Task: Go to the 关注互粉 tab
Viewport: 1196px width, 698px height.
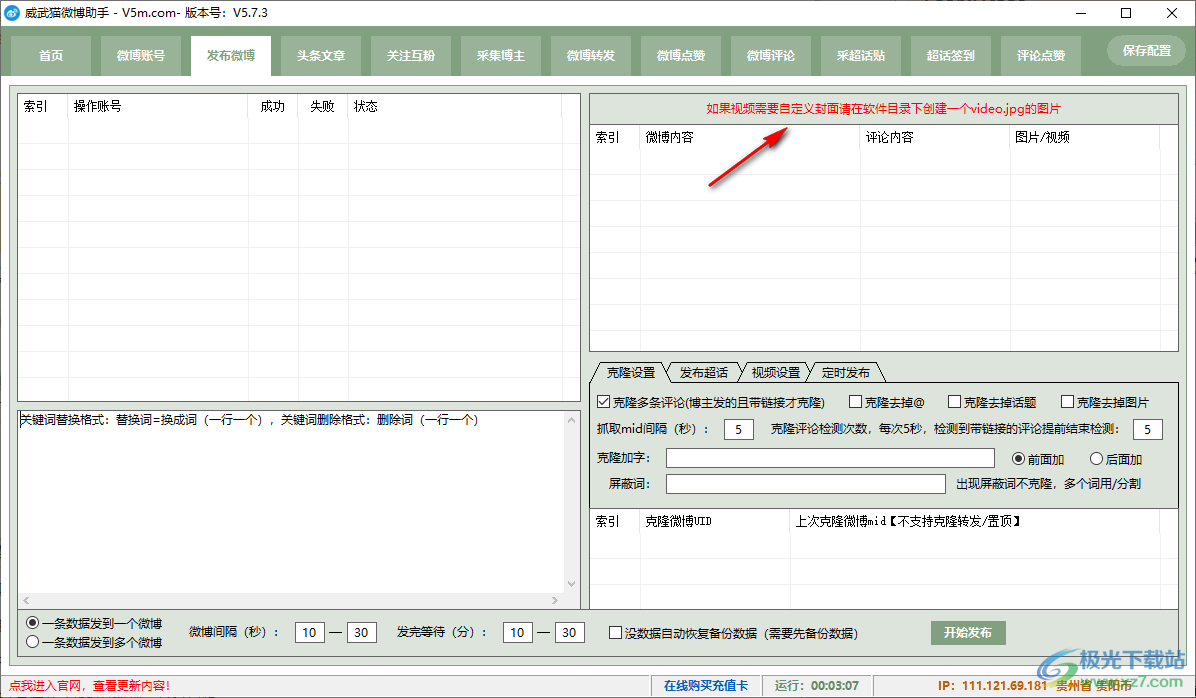Action: tap(411, 56)
